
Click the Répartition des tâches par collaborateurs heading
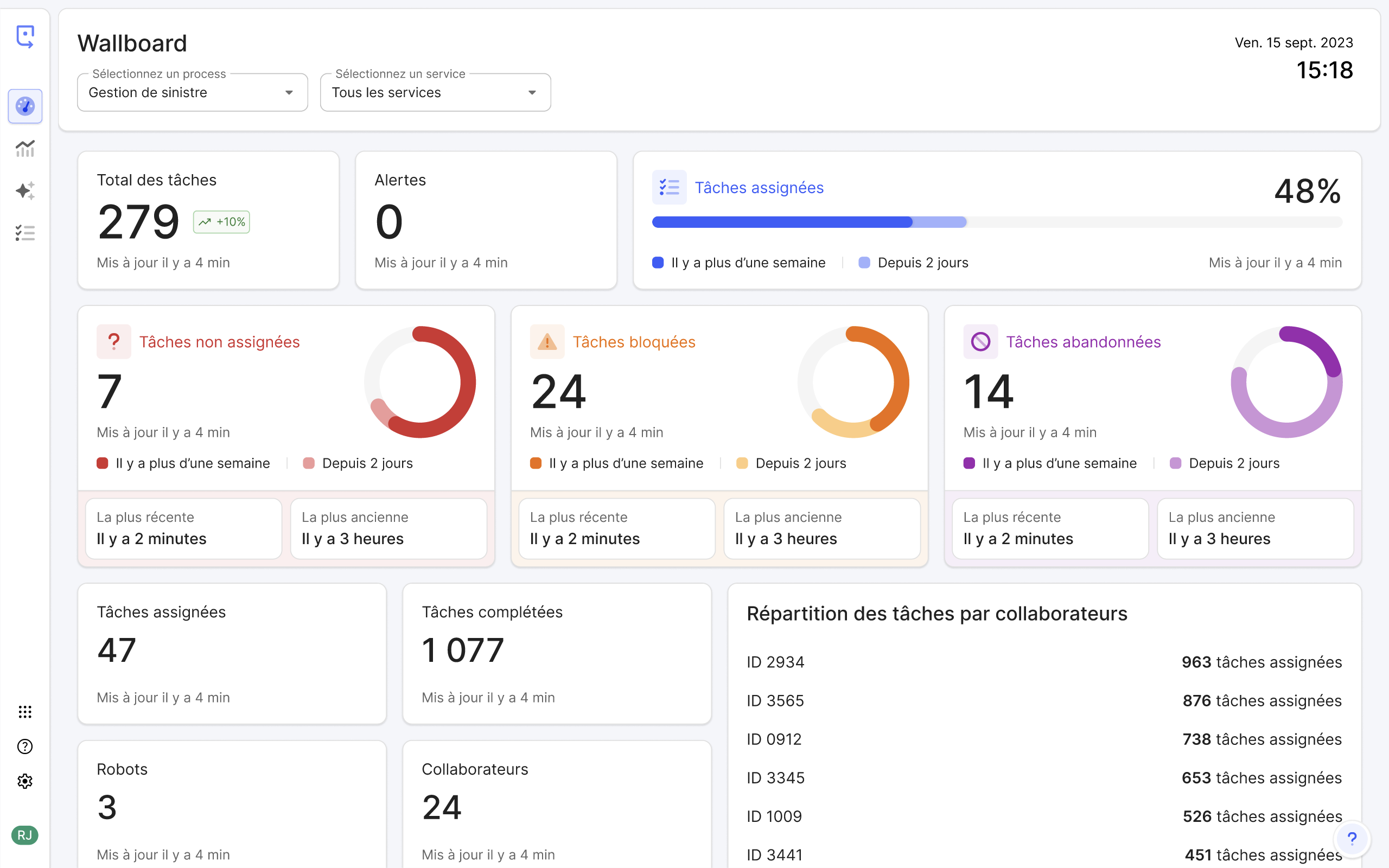pos(936,614)
